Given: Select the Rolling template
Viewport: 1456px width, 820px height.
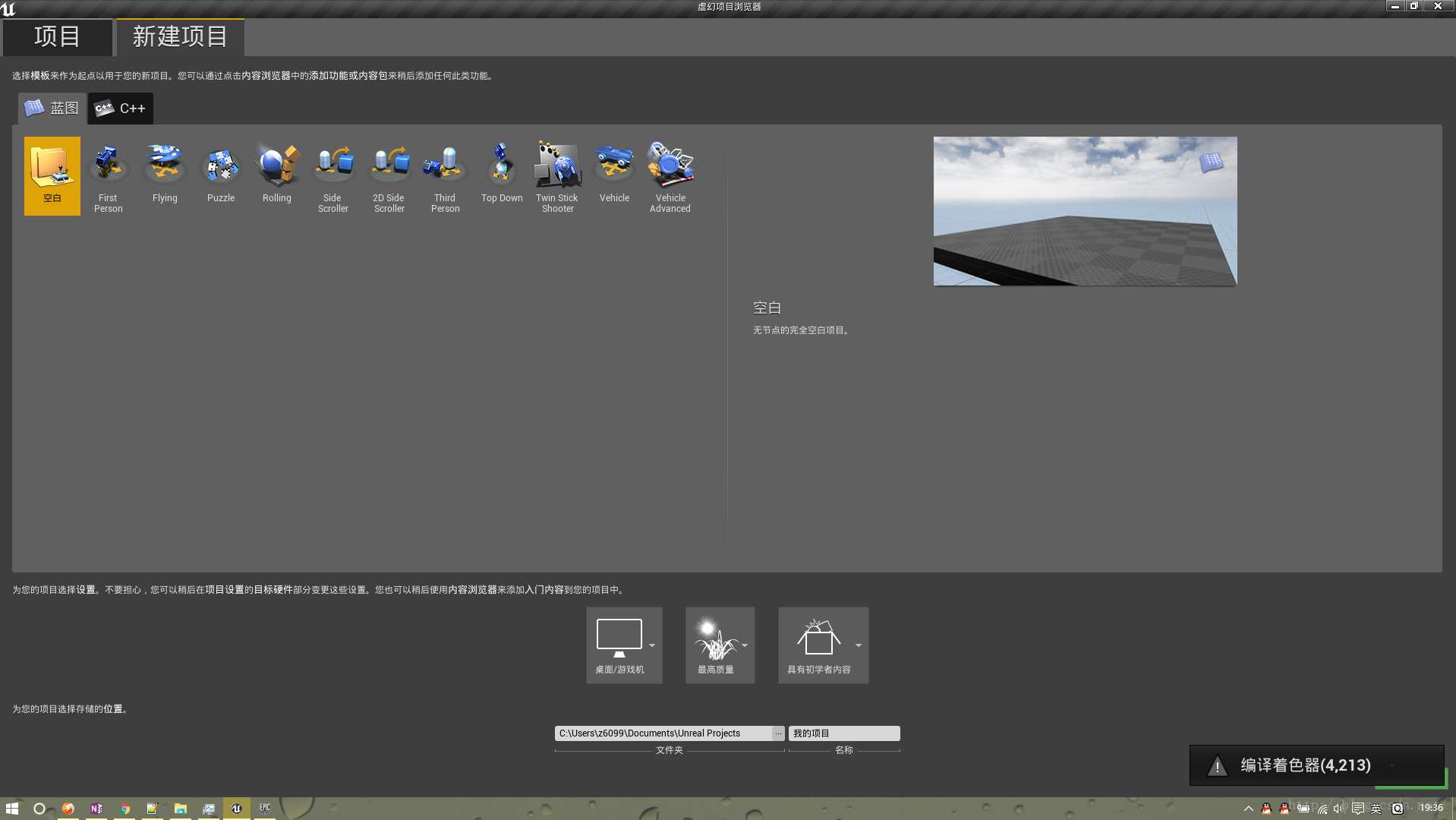Looking at the screenshot, I should point(277,176).
